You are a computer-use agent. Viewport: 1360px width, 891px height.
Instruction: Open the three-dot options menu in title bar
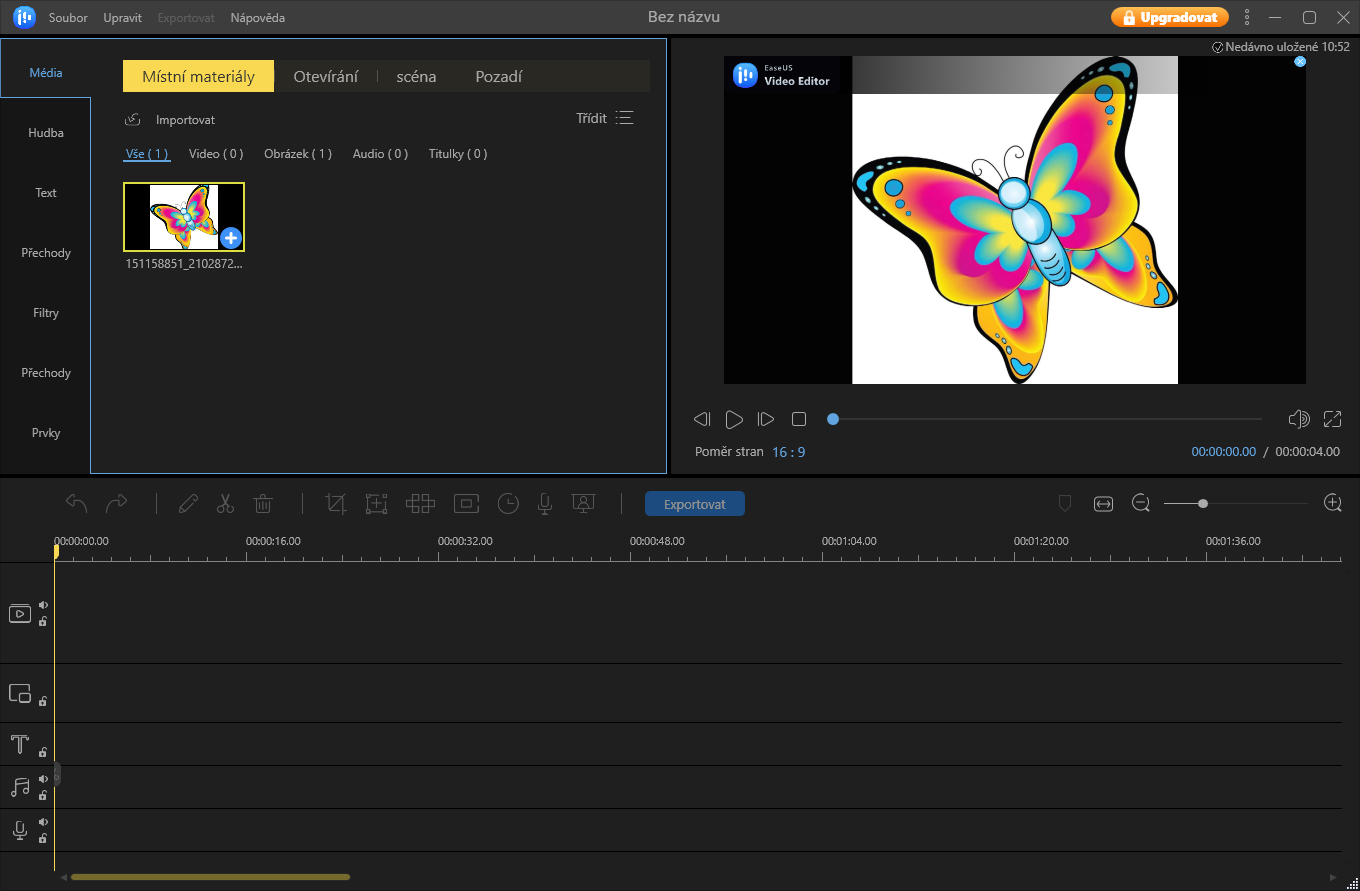(1246, 17)
